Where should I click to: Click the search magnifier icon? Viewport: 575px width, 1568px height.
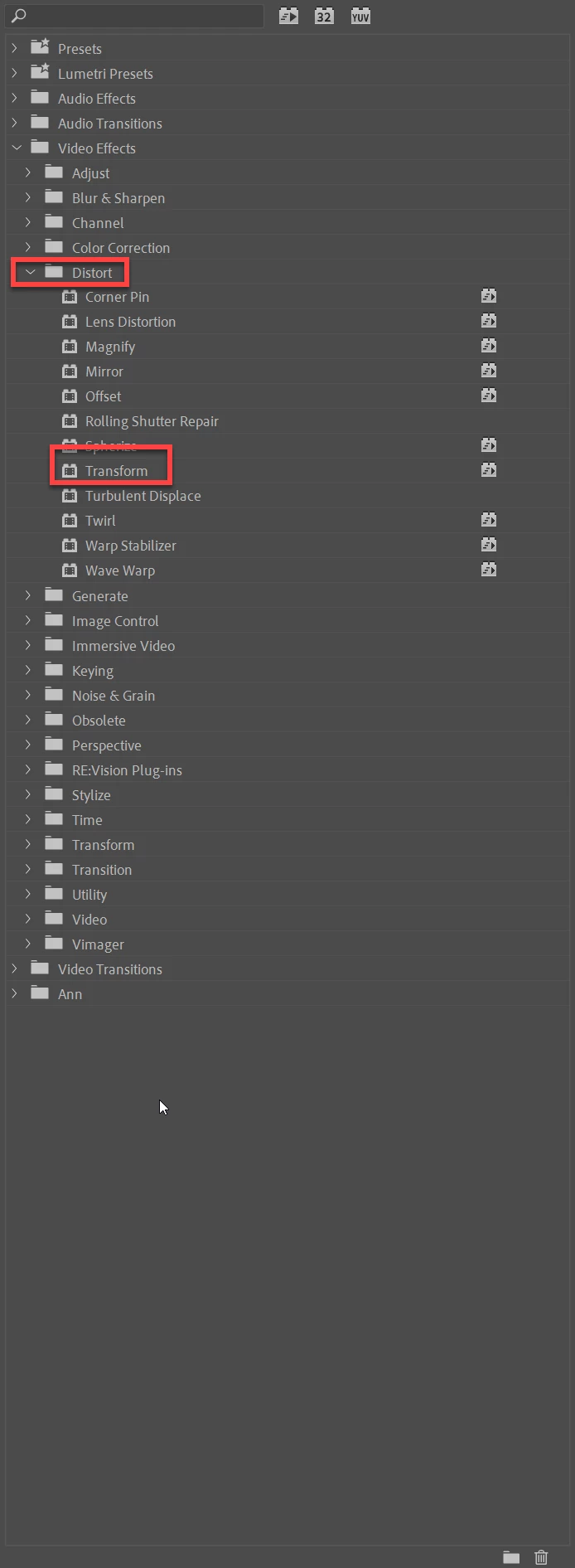(18, 16)
